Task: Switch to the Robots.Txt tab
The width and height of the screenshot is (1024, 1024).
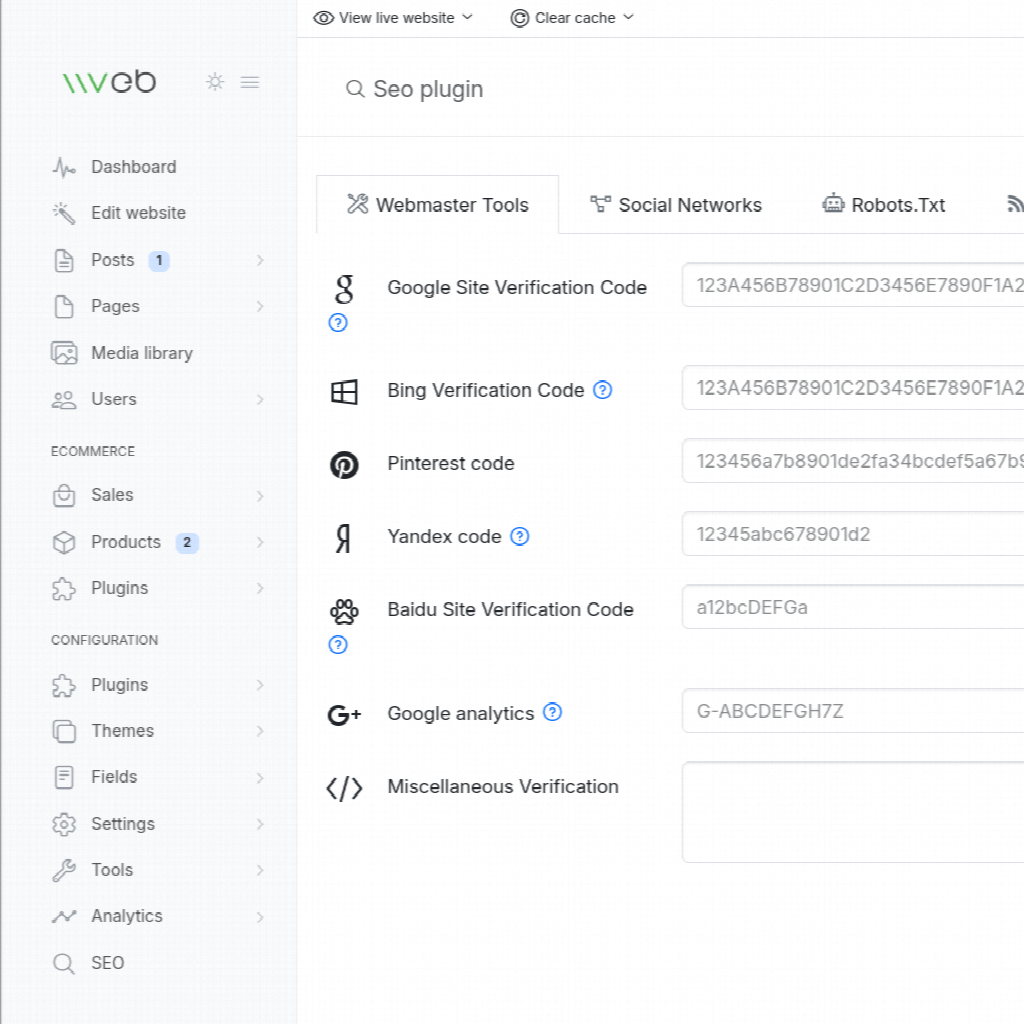Action: coord(884,205)
